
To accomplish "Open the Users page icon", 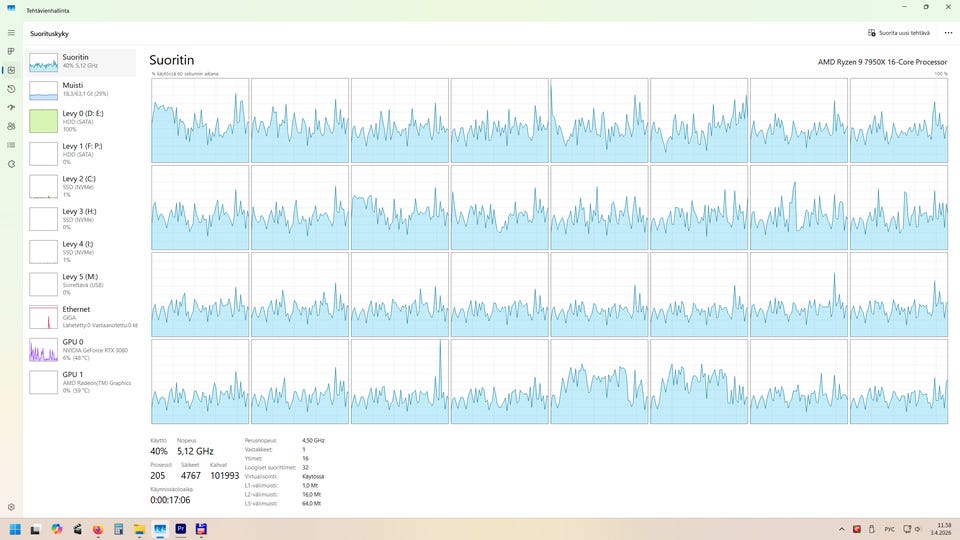I will coord(11,126).
